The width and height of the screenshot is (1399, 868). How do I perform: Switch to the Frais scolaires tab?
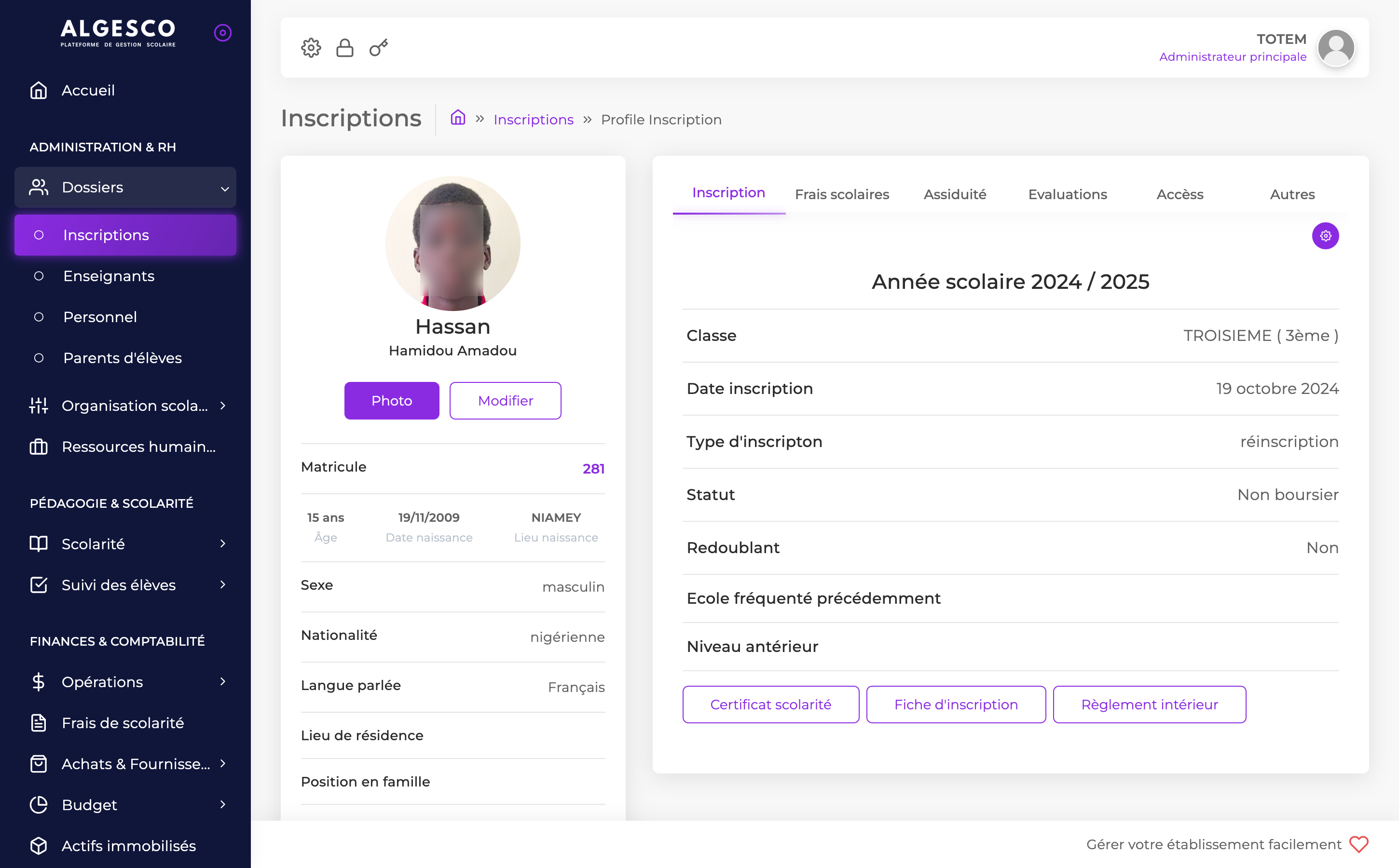(842, 194)
